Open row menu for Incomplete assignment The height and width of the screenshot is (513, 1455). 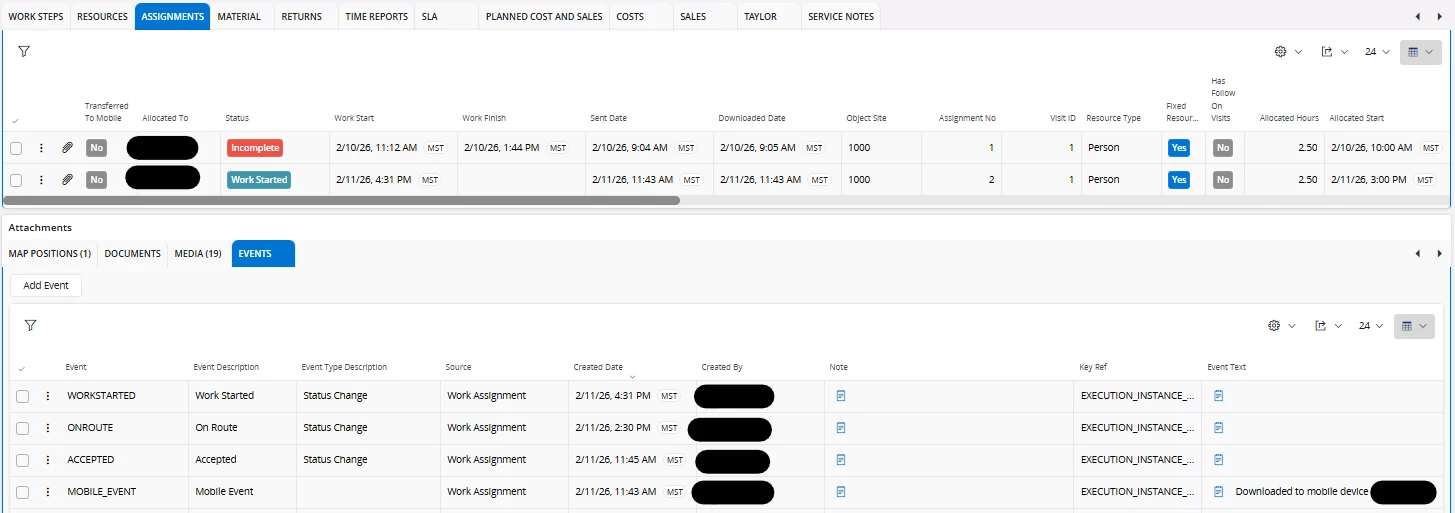[41, 148]
